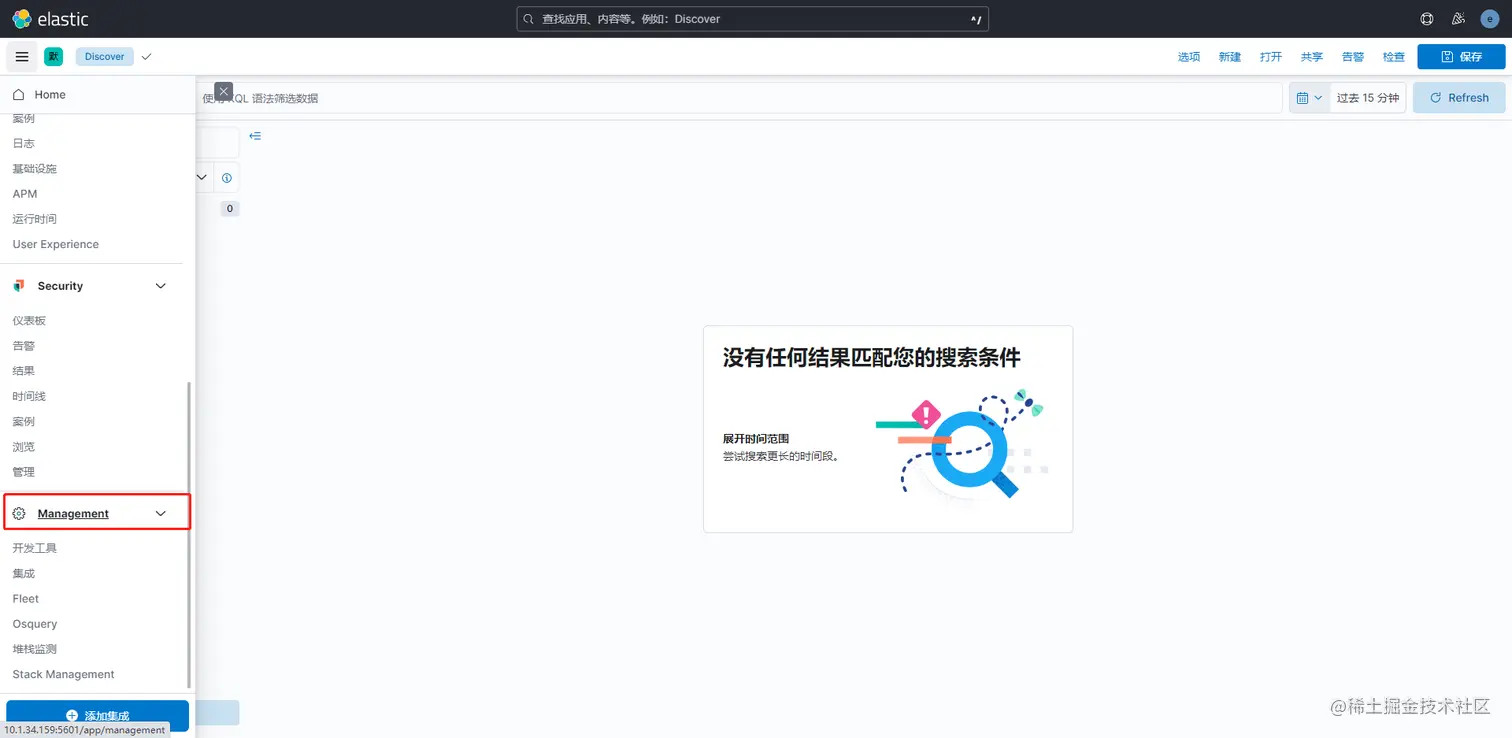The width and height of the screenshot is (1512, 738).
Task: Open the time range dropdown chevron
Action: click(1320, 97)
